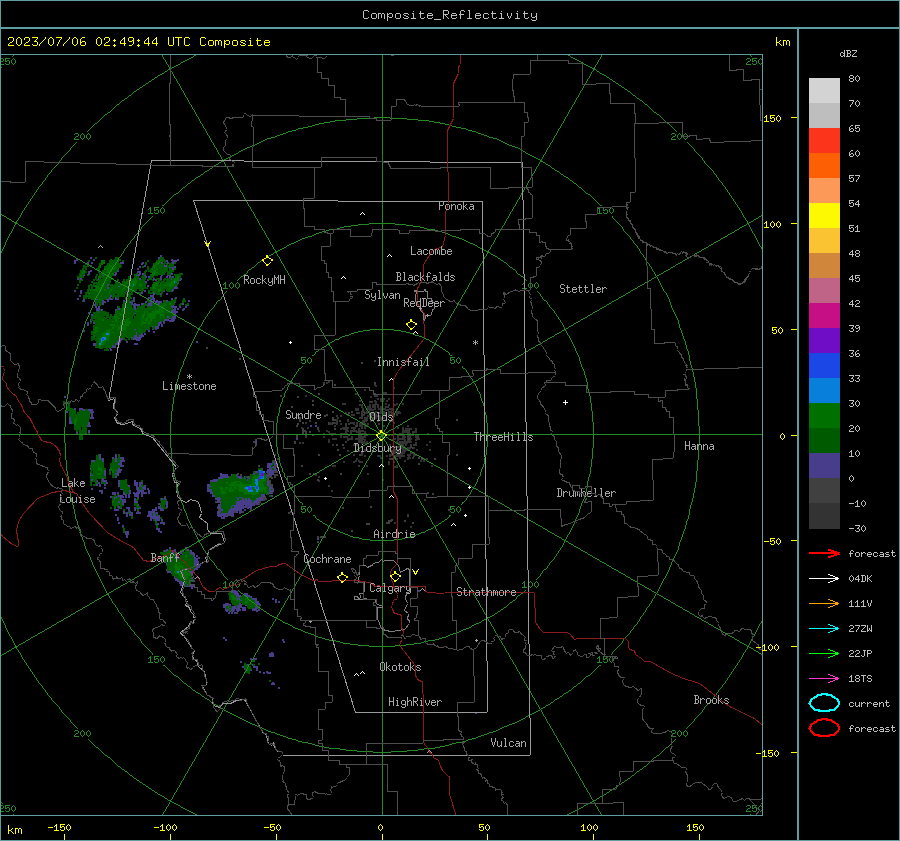Click the Drumheller label

tap(586, 493)
